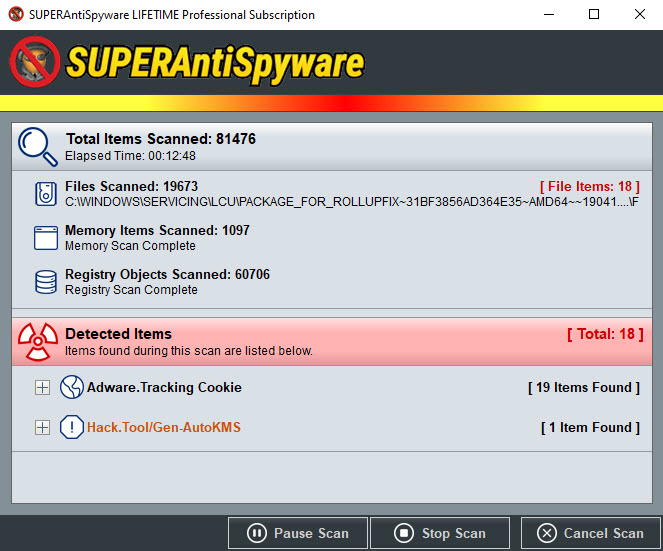Image resolution: width=663 pixels, height=551 pixels.
Task: Click the biohazard Detected Items icon
Action: [38, 342]
